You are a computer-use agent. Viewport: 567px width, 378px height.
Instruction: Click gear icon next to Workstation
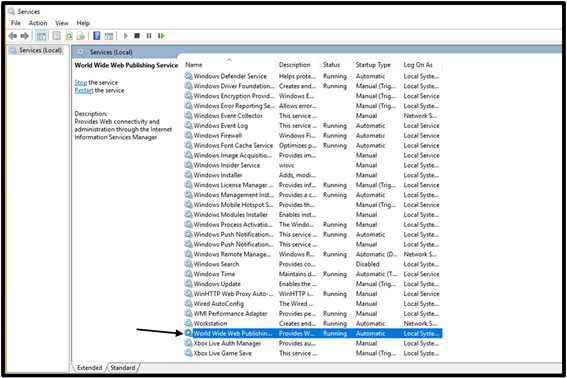[188, 323]
